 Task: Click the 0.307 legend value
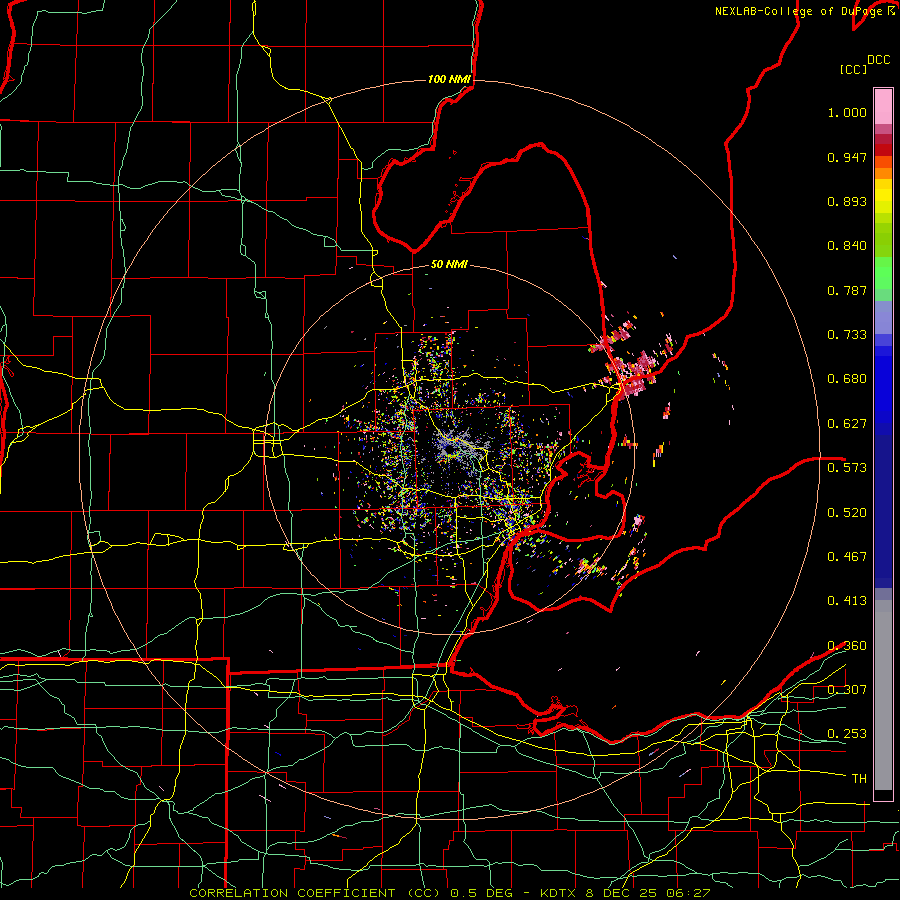point(847,690)
